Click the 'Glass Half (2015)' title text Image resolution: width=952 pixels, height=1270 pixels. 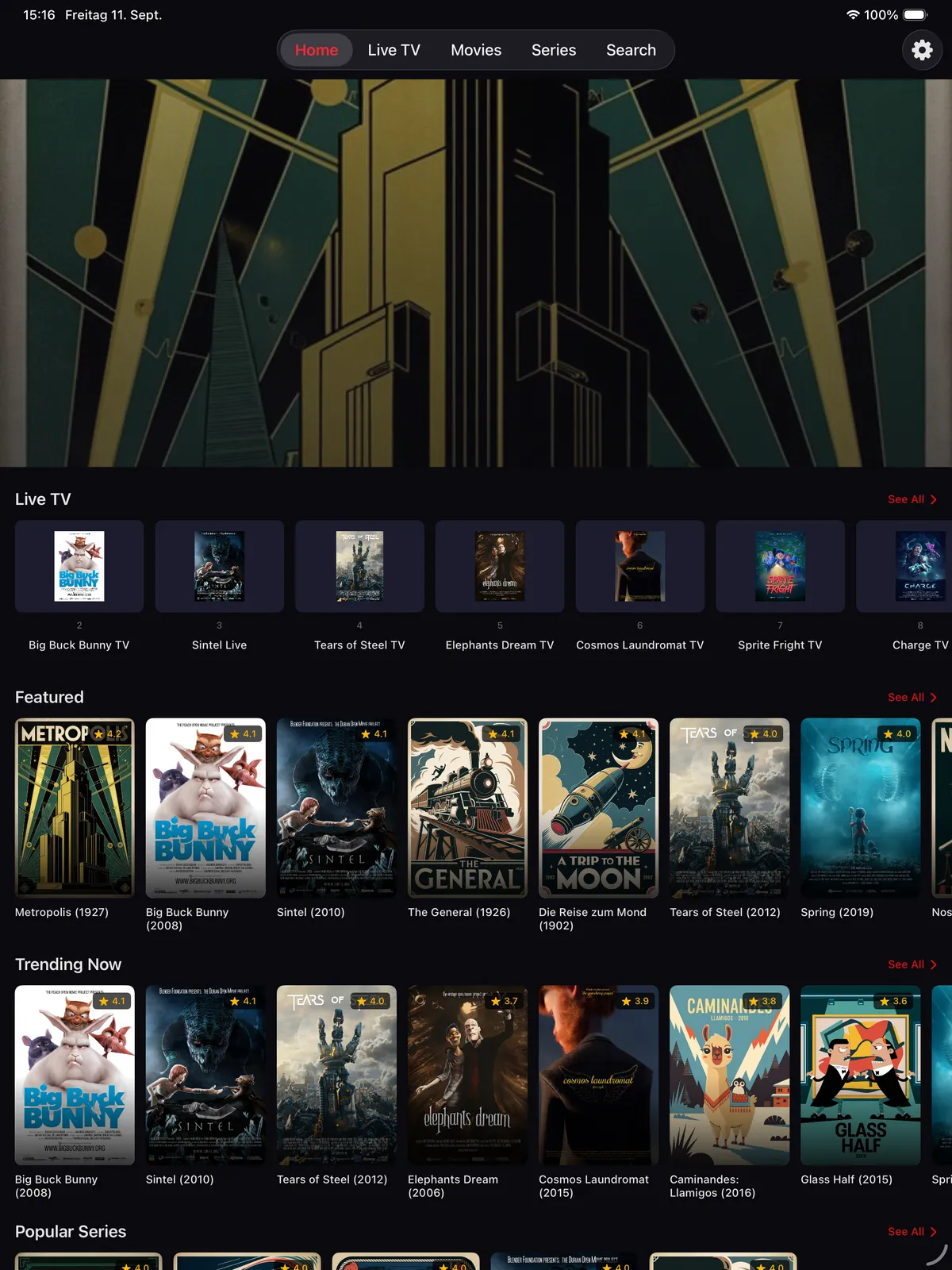pyautogui.click(x=846, y=1180)
